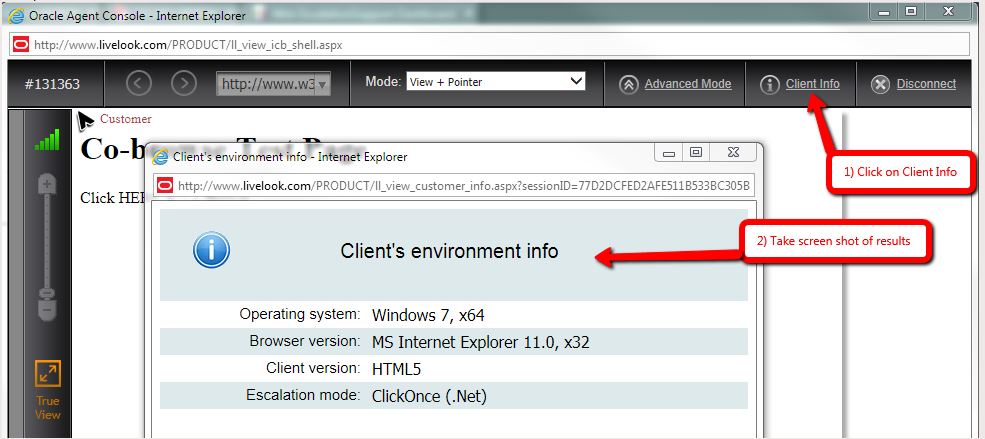Screen dimensions: 985x439
Task: Open the Mode dropdown showing View + Pointer
Action: point(496,82)
